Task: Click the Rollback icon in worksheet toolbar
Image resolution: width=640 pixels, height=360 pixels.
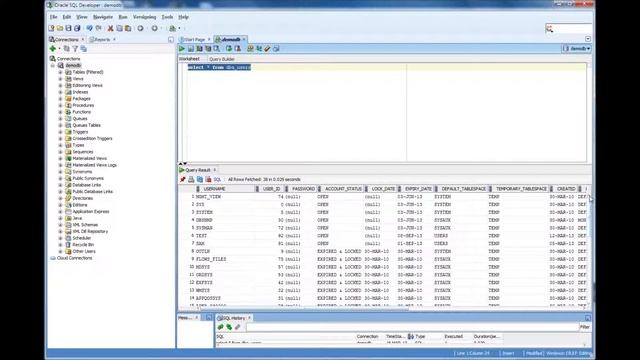Action: 238,49
